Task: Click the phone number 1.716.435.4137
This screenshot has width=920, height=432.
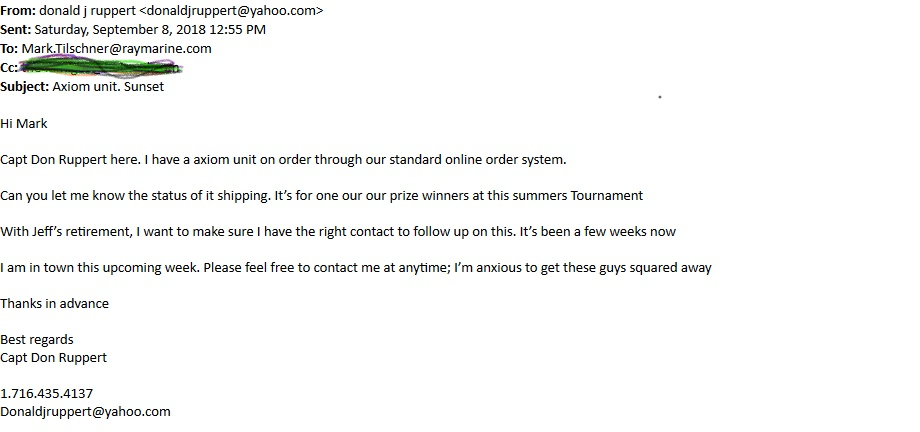Action: [x=46, y=393]
